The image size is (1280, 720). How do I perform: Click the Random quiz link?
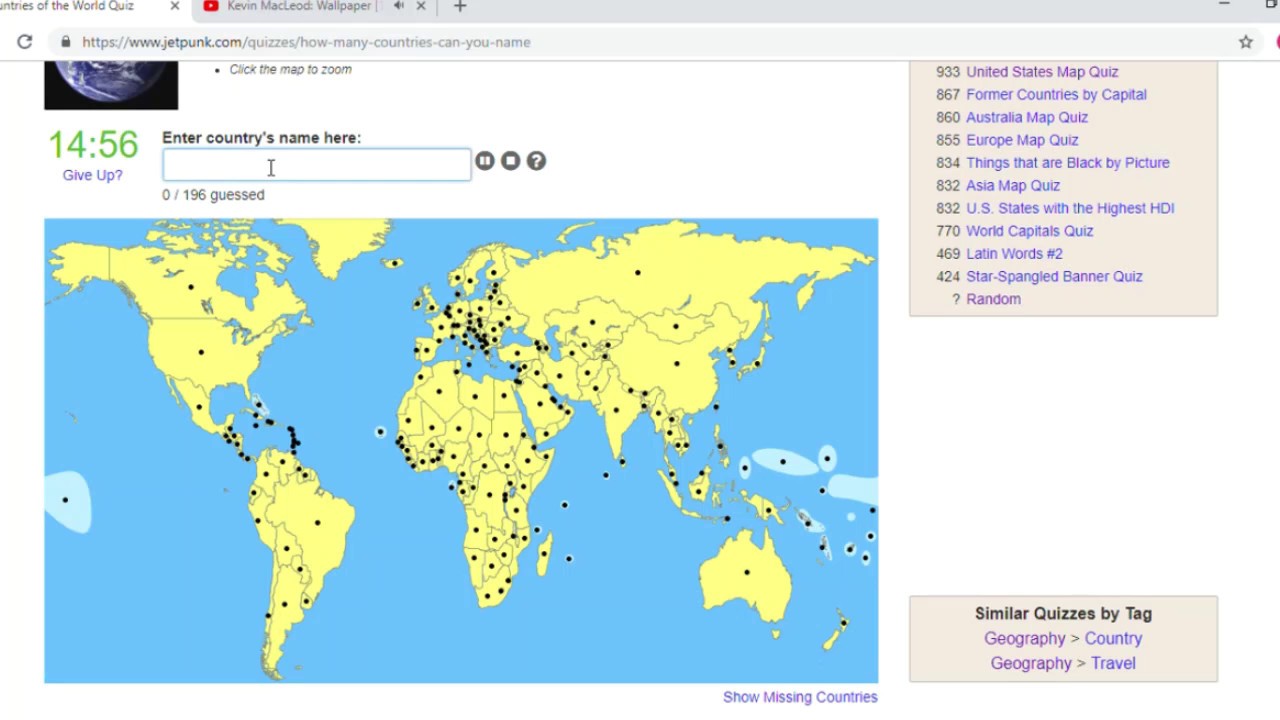[993, 299]
